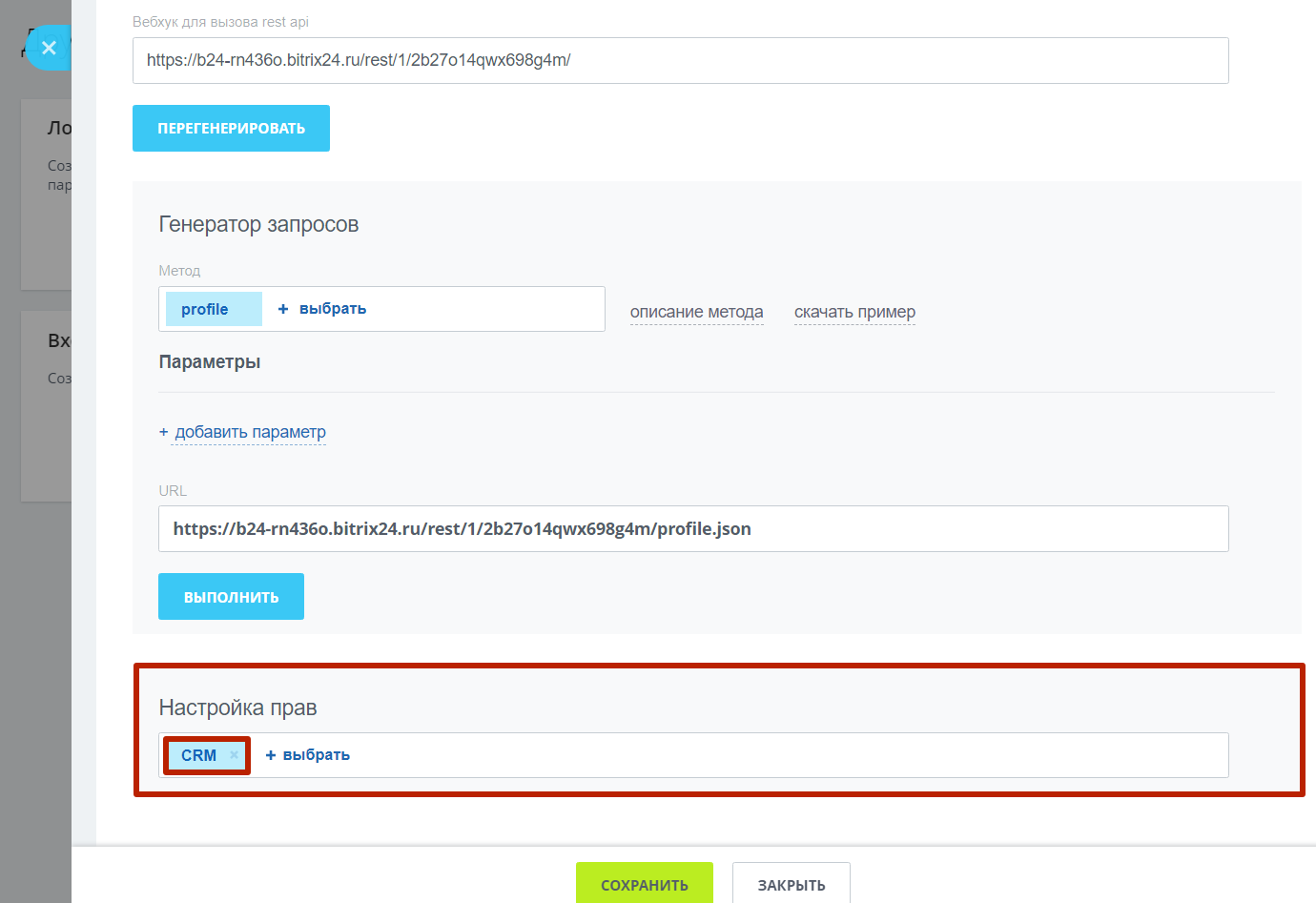Open the описание метода link

click(697, 312)
